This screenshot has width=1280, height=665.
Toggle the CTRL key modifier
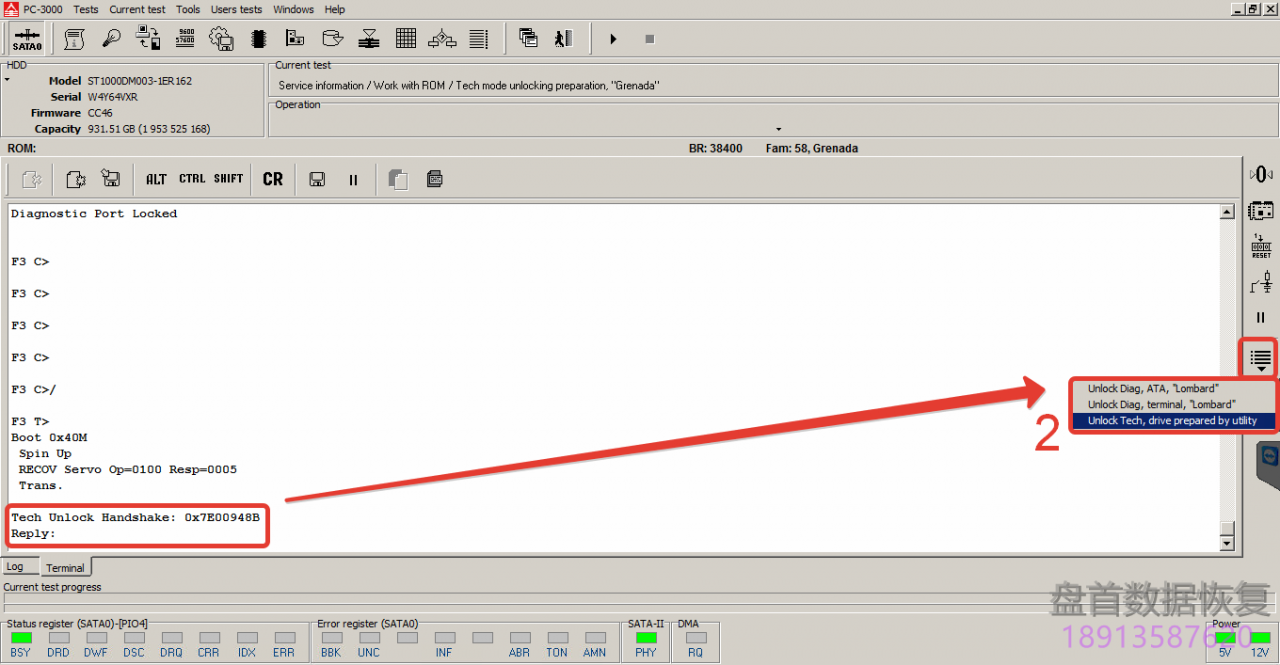point(192,180)
